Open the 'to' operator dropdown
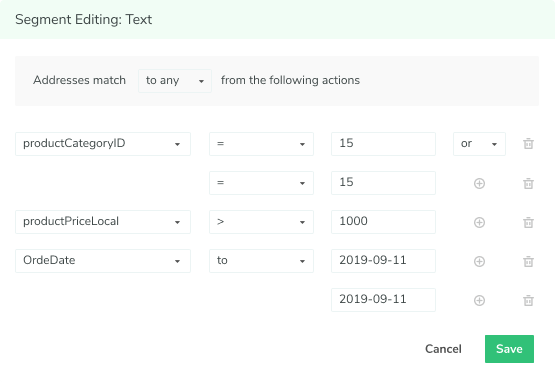The height and width of the screenshot is (382, 555). tap(261, 261)
